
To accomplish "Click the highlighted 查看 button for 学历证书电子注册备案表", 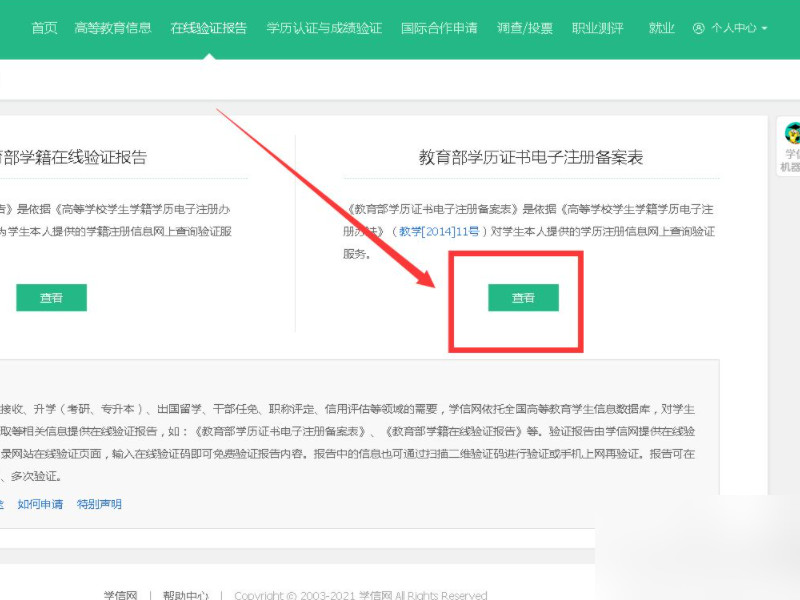I will coord(521,298).
